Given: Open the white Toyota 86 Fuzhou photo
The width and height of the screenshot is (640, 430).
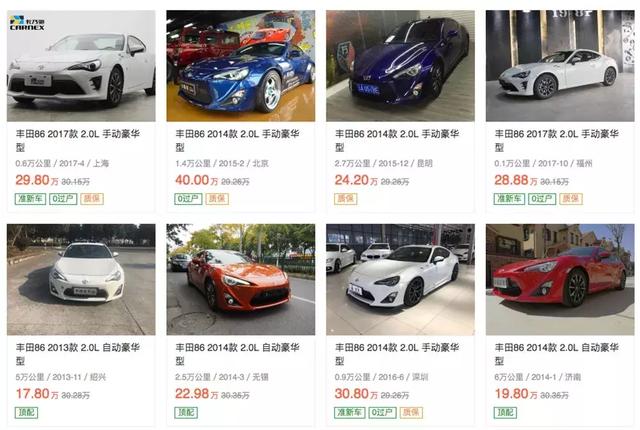Looking at the screenshot, I should [560, 66].
